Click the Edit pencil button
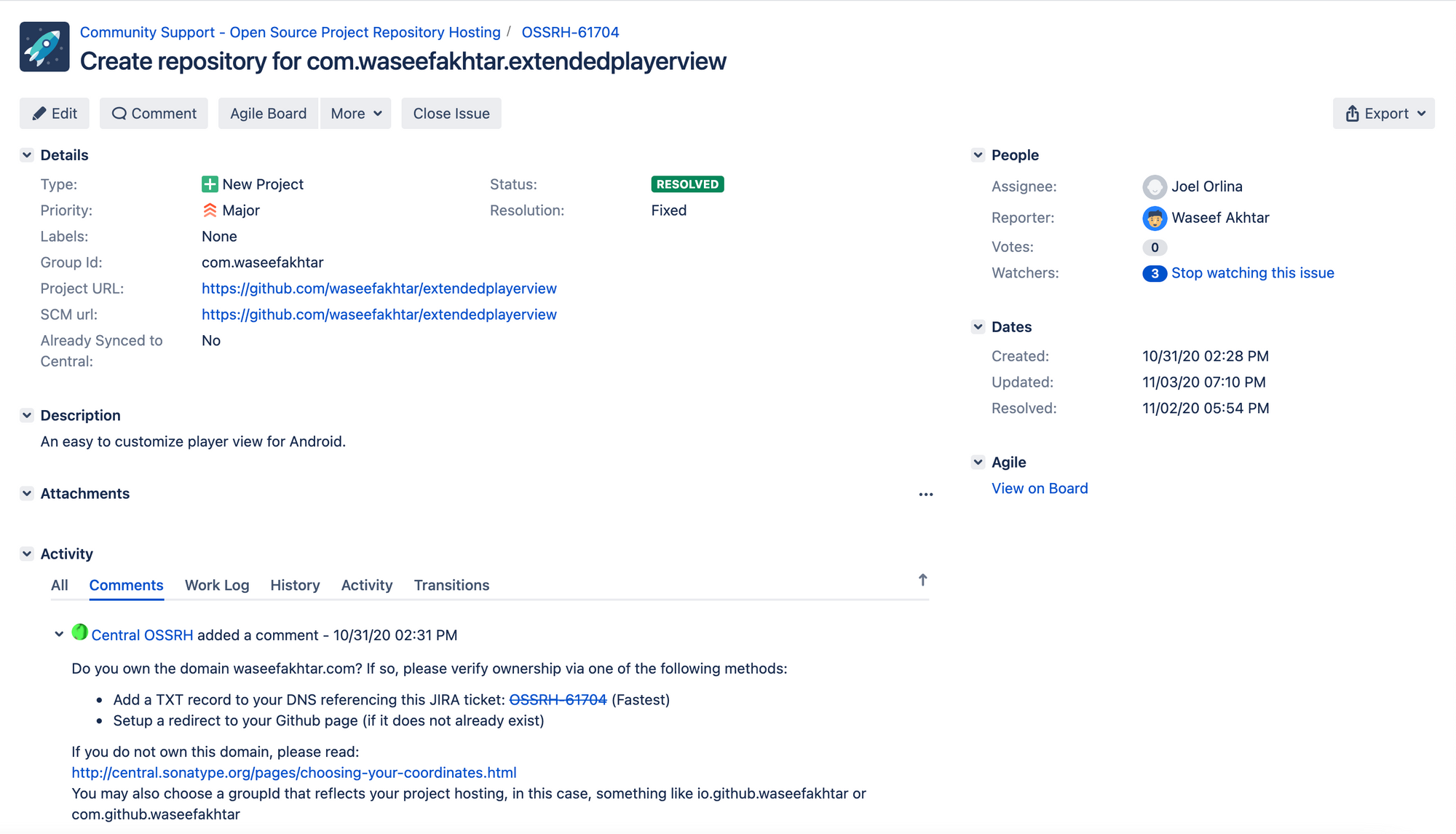1456x834 pixels. pos(55,114)
